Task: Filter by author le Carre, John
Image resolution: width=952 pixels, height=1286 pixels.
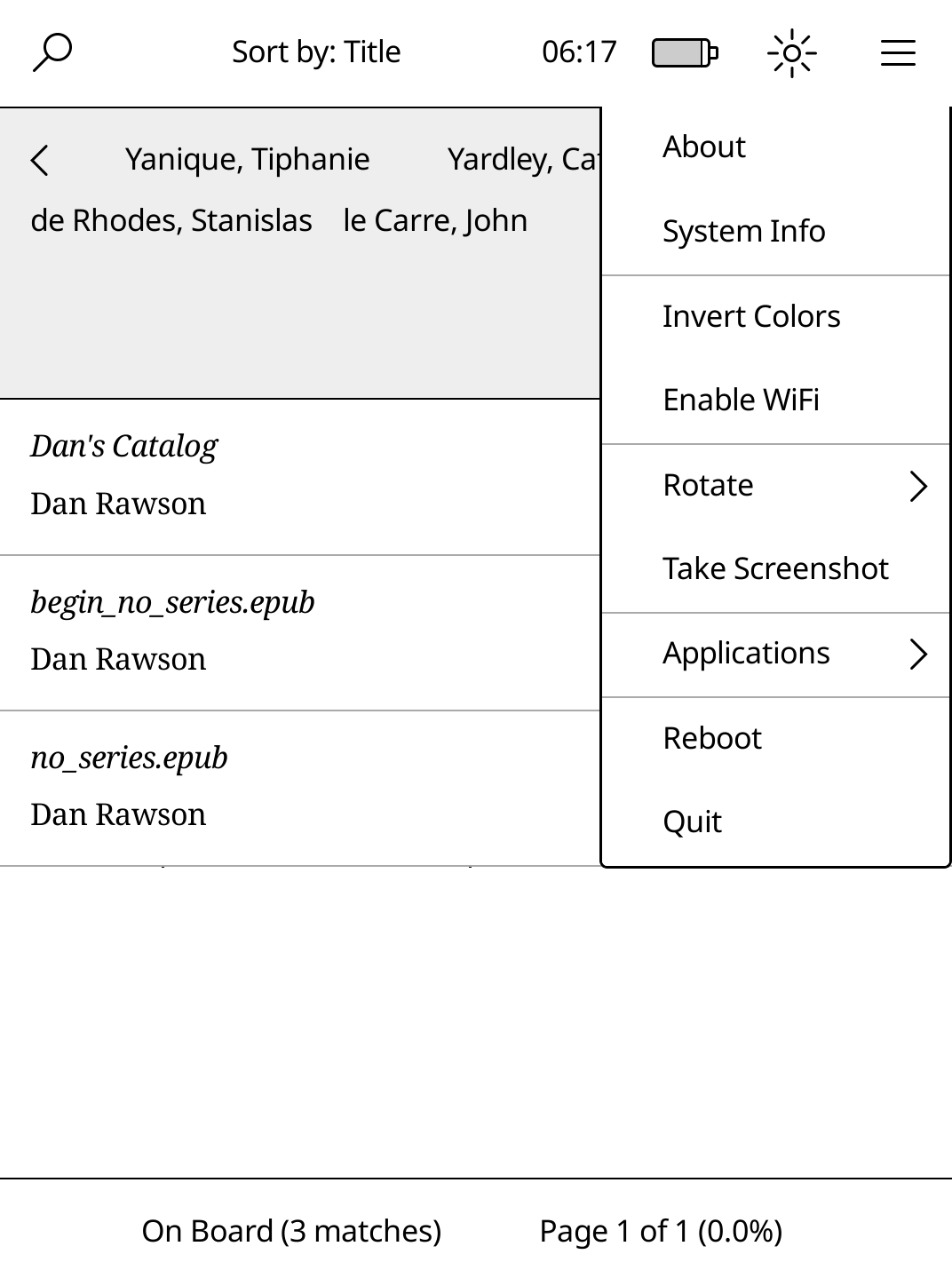Action: (x=435, y=221)
